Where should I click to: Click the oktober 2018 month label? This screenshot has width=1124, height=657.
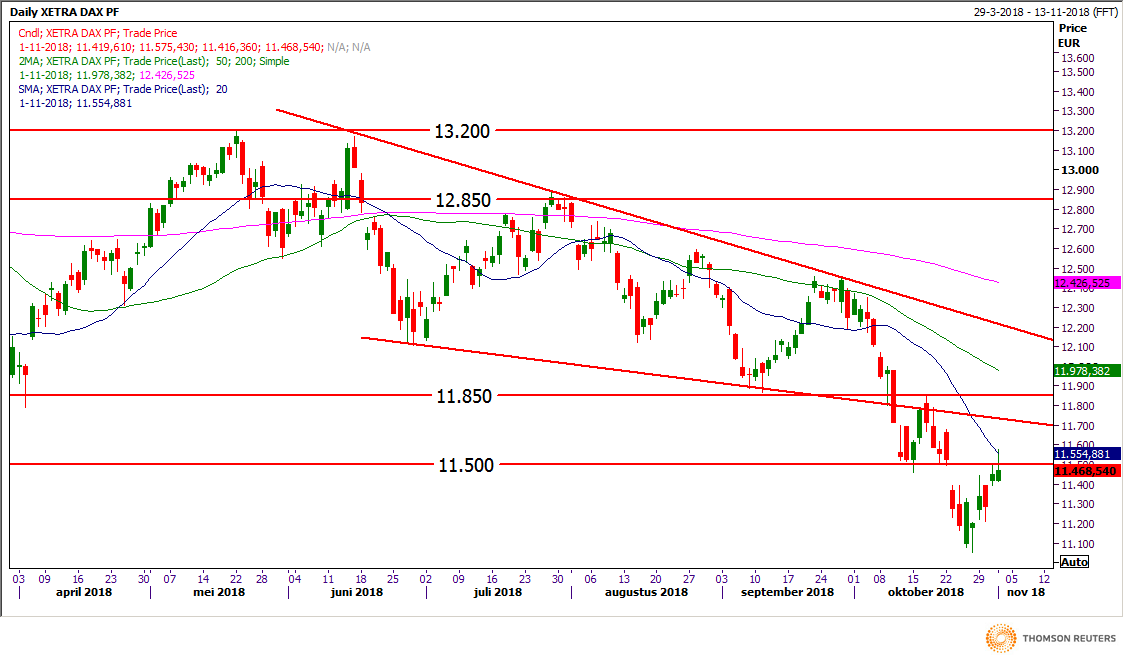point(925,592)
